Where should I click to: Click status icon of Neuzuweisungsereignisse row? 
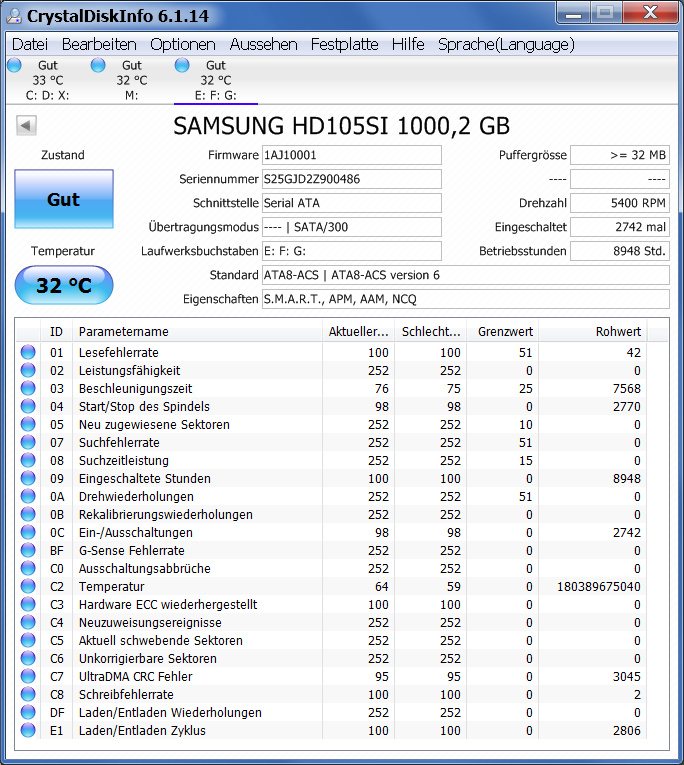tap(28, 622)
